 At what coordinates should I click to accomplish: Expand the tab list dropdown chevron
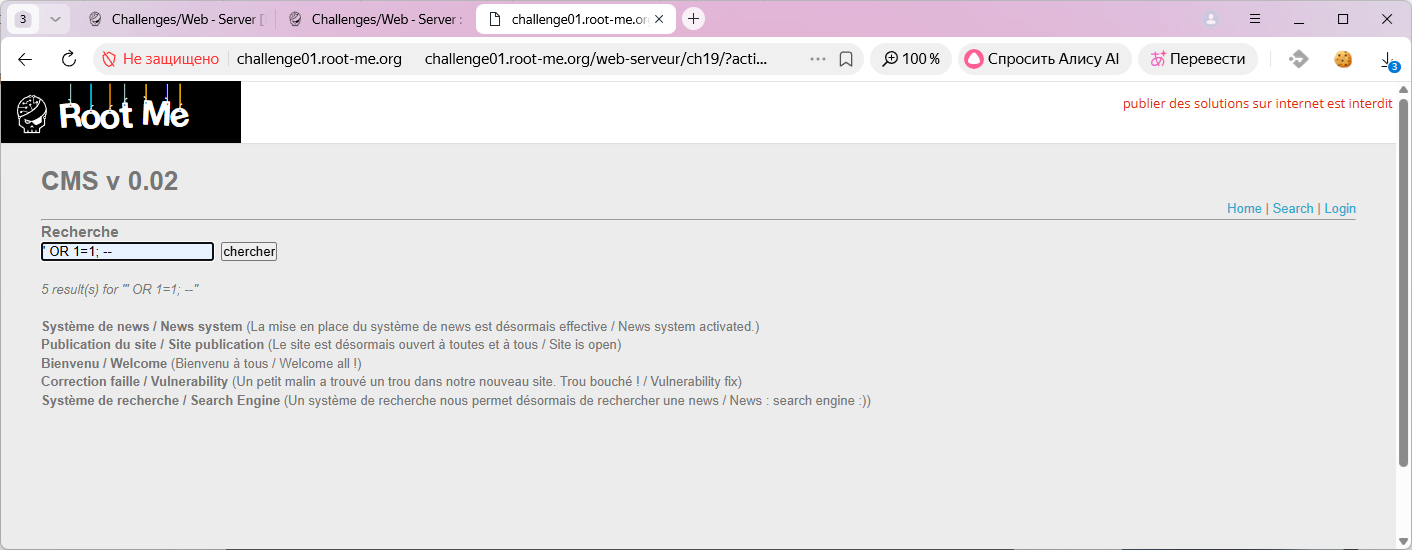[x=55, y=19]
